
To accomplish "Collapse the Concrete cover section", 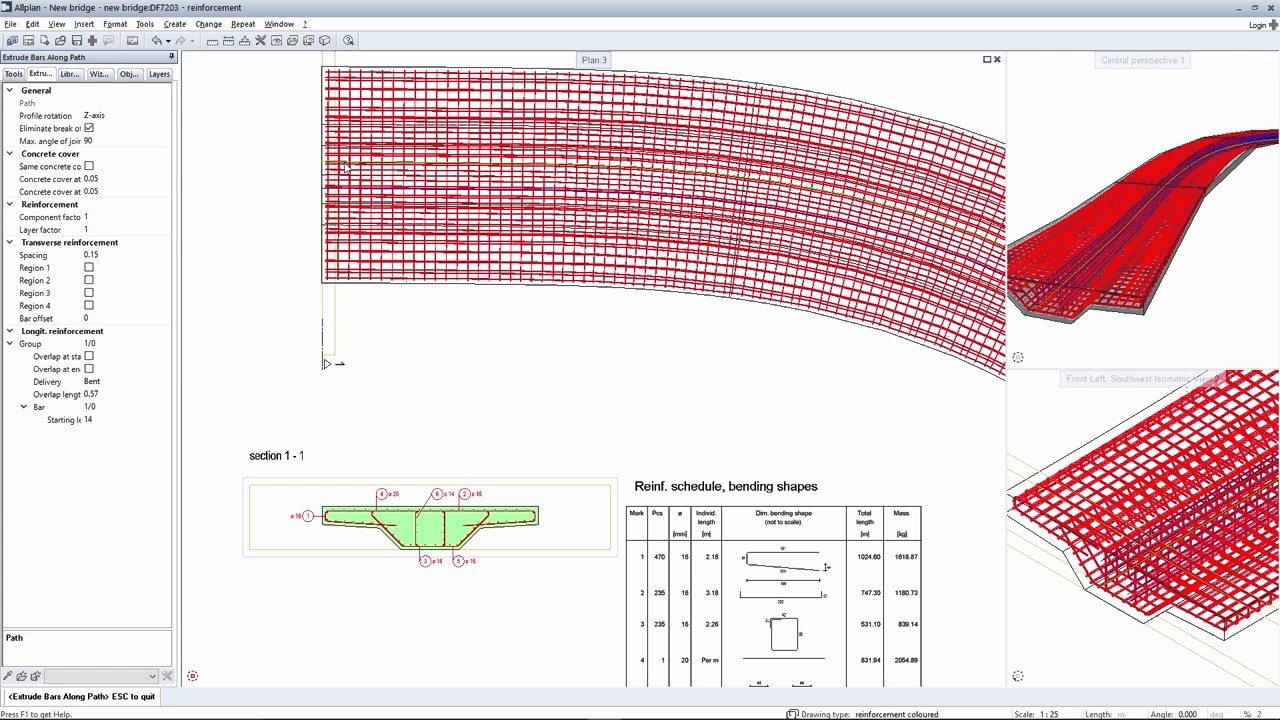I will tap(10, 154).
